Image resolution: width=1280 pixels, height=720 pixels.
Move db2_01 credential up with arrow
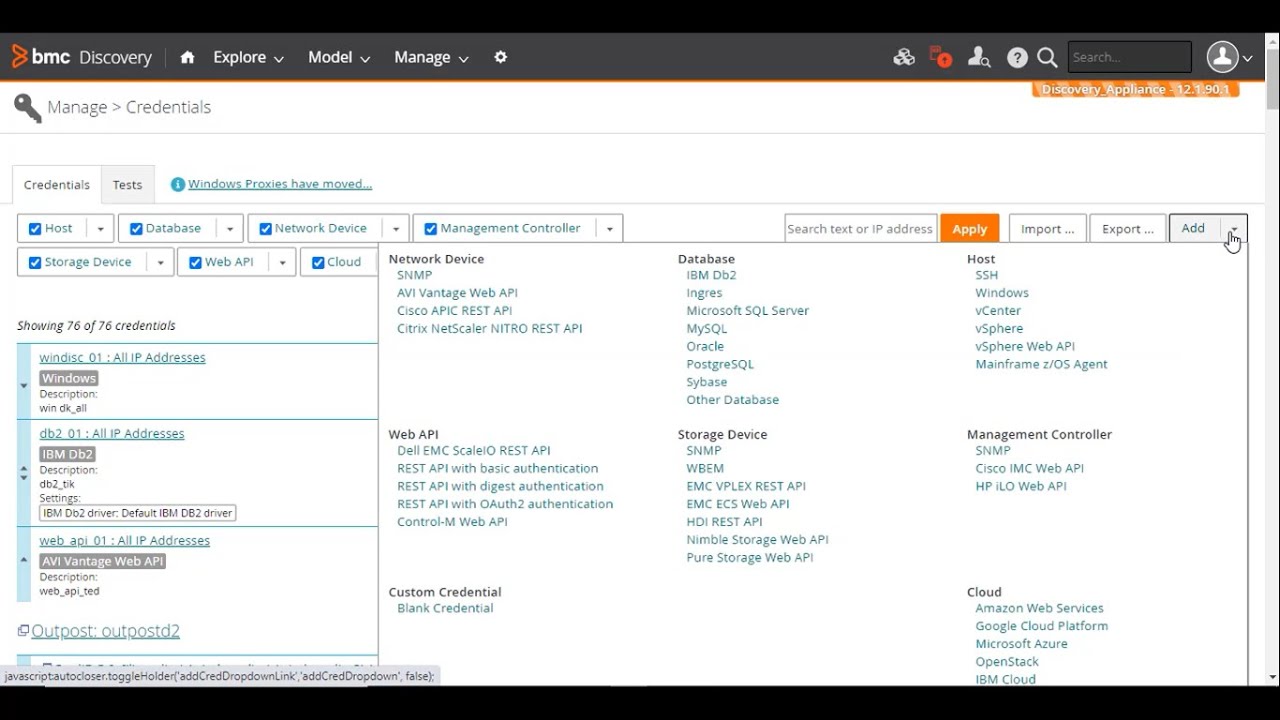[x=24, y=468]
